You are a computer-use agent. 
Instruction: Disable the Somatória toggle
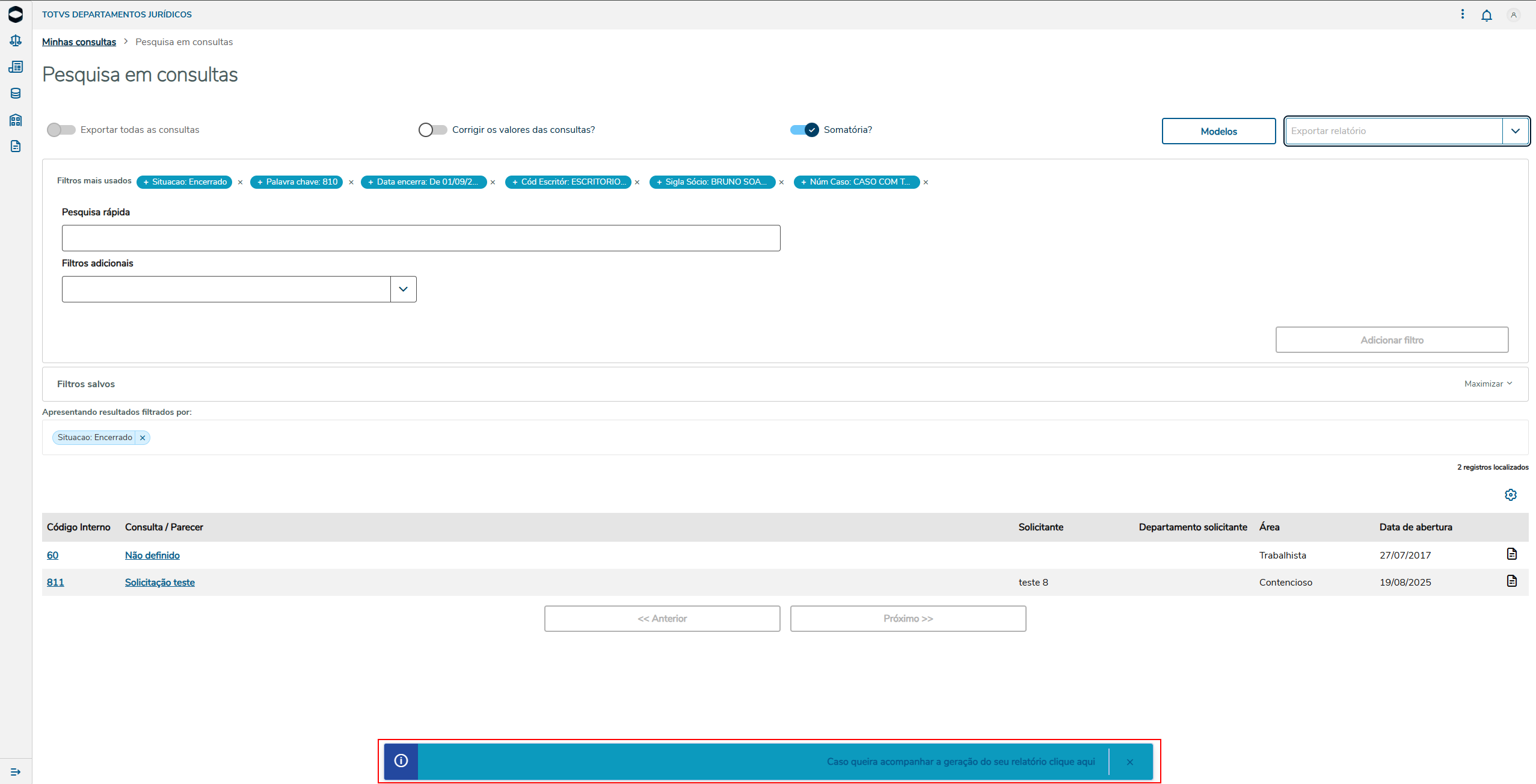804,130
